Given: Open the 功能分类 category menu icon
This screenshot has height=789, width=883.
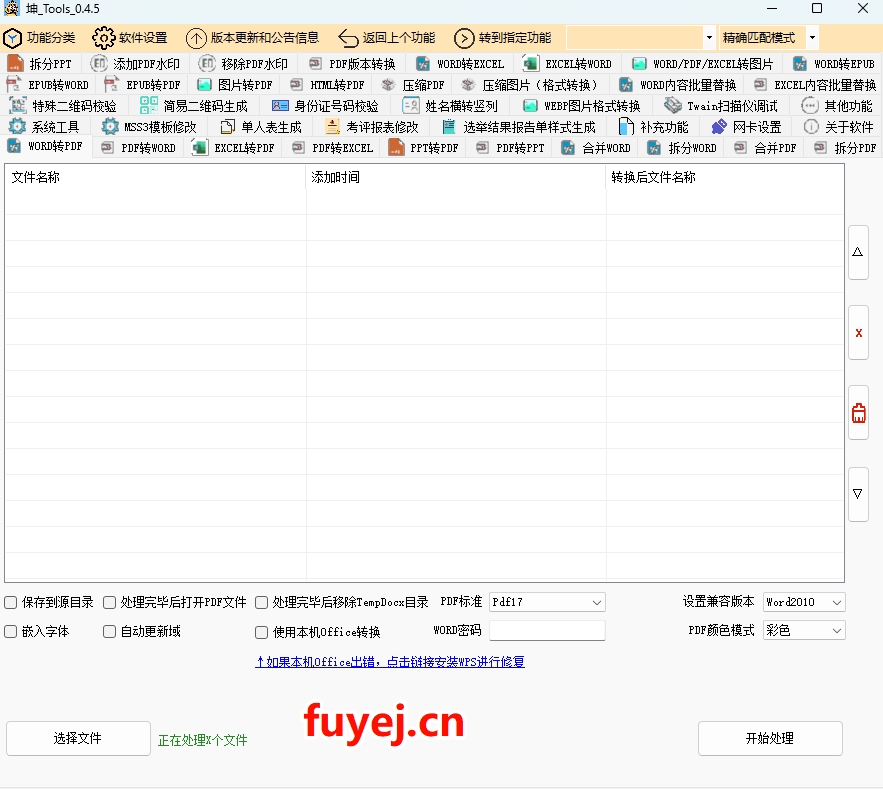Looking at the screenshot, I should tap(12, 38).
